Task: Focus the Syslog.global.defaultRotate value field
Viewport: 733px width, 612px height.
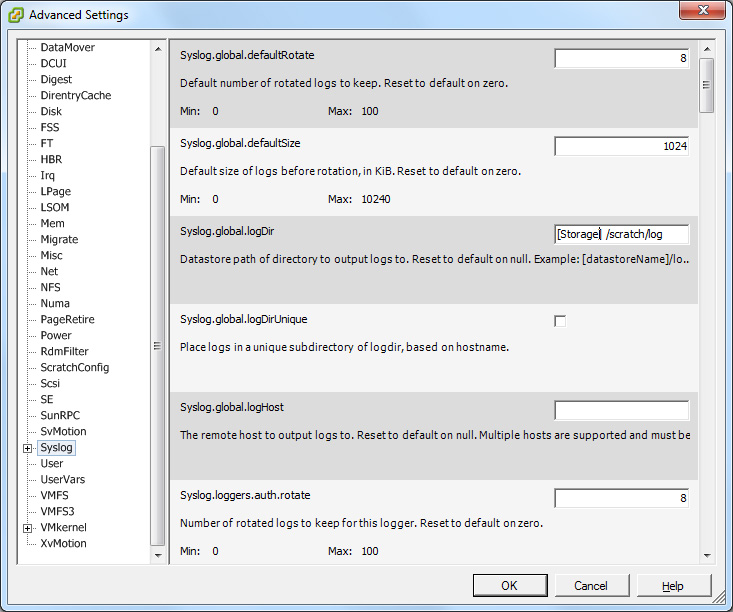Action: [x=621, y=58]
